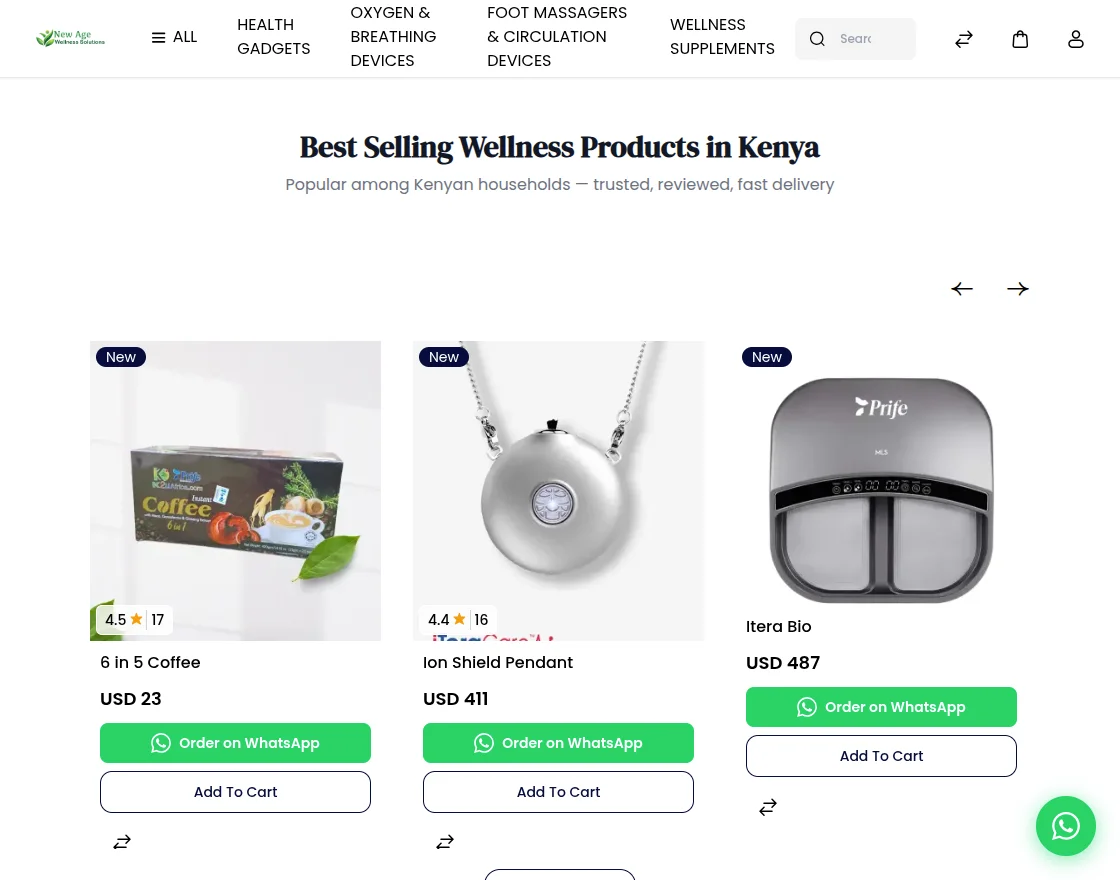Compare the Ion Shield Pendant product
The height and width of the screenshot is (880, 1120).
click(445, 842)
